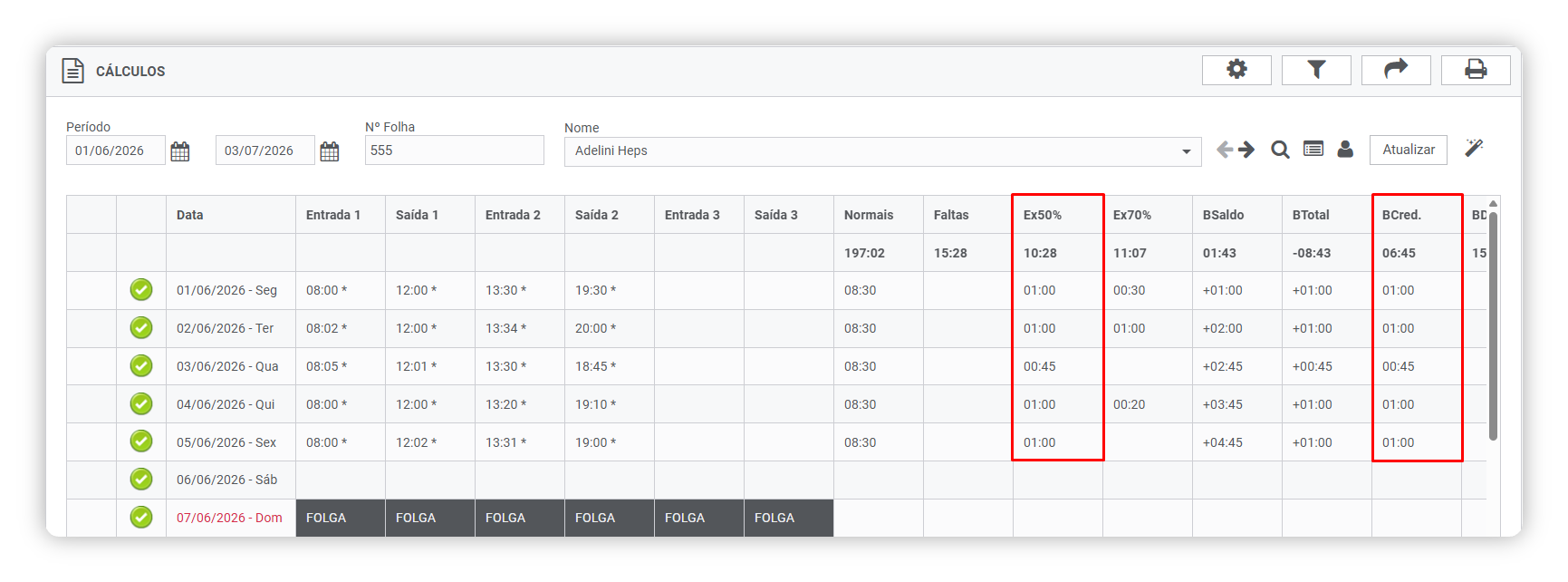
Task: Open calendar for end date 03/07/2026
Action: pyautogui.click(x=330, y=151)
